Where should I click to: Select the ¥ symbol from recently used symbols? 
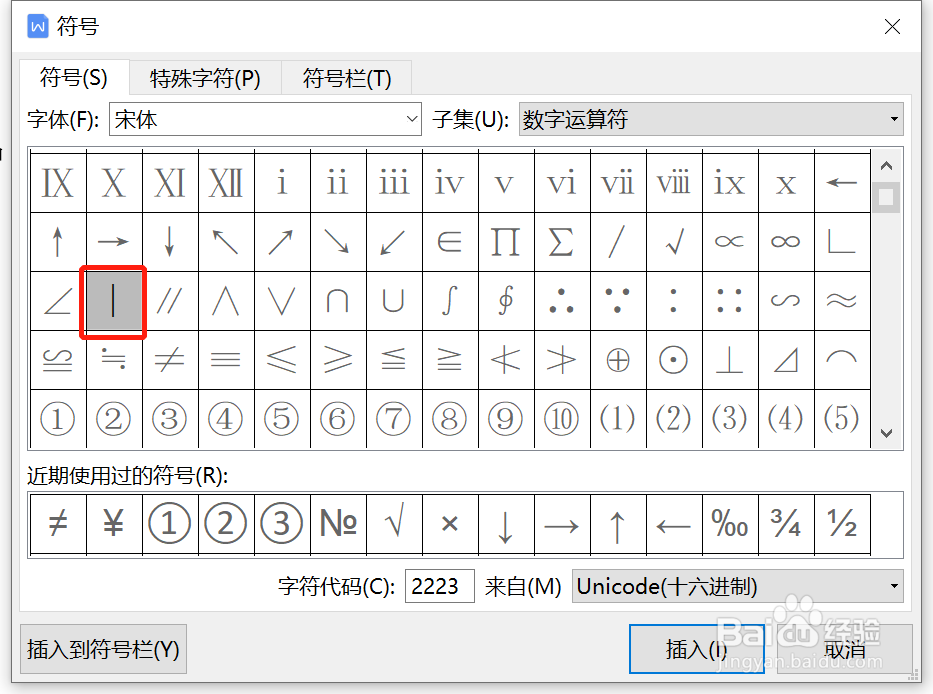pyautogui.click(x=113, y=523)
